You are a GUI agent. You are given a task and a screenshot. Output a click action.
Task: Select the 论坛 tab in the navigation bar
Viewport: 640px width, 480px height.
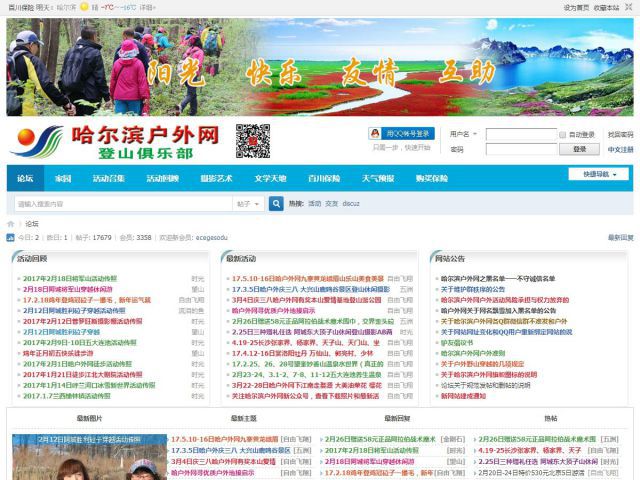point(25,178)
